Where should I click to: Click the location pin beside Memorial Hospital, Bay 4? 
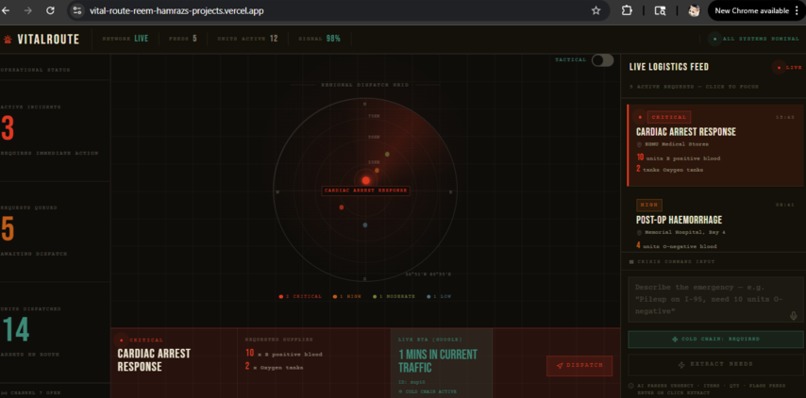[639, 232]
